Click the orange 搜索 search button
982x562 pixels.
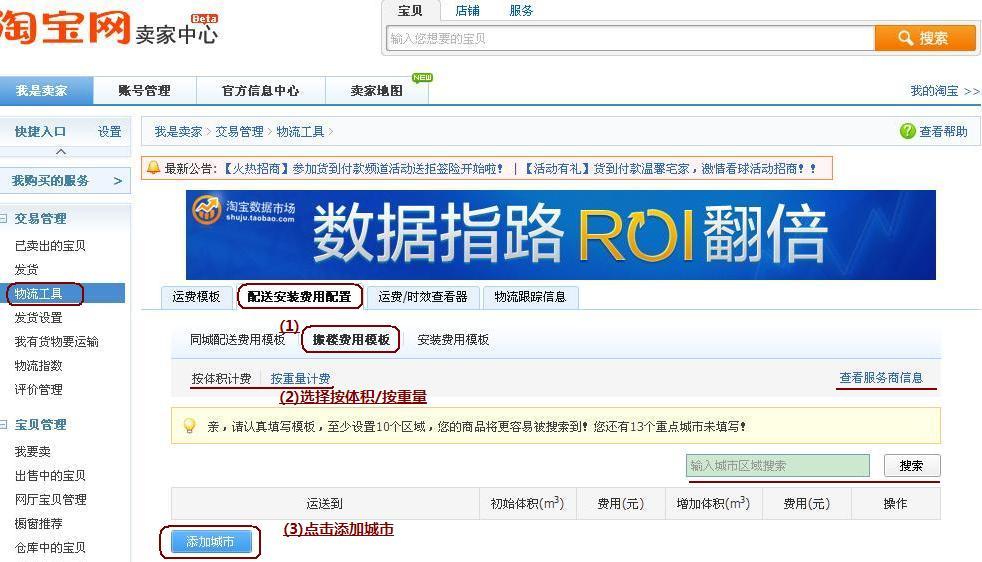(x=924, y=38)
